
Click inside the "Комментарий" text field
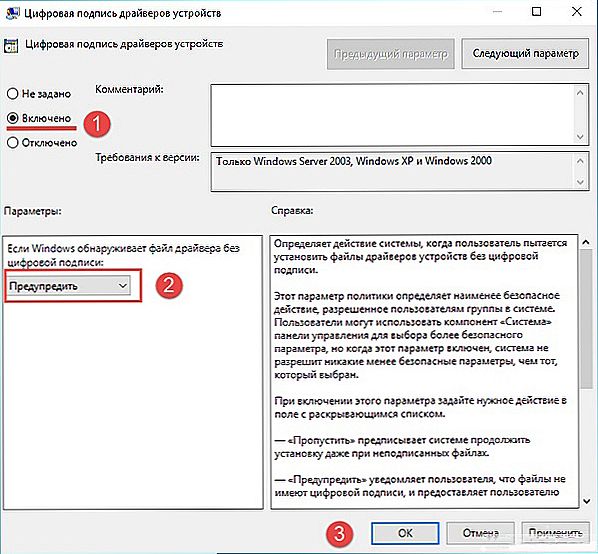[x=393, y=115]
